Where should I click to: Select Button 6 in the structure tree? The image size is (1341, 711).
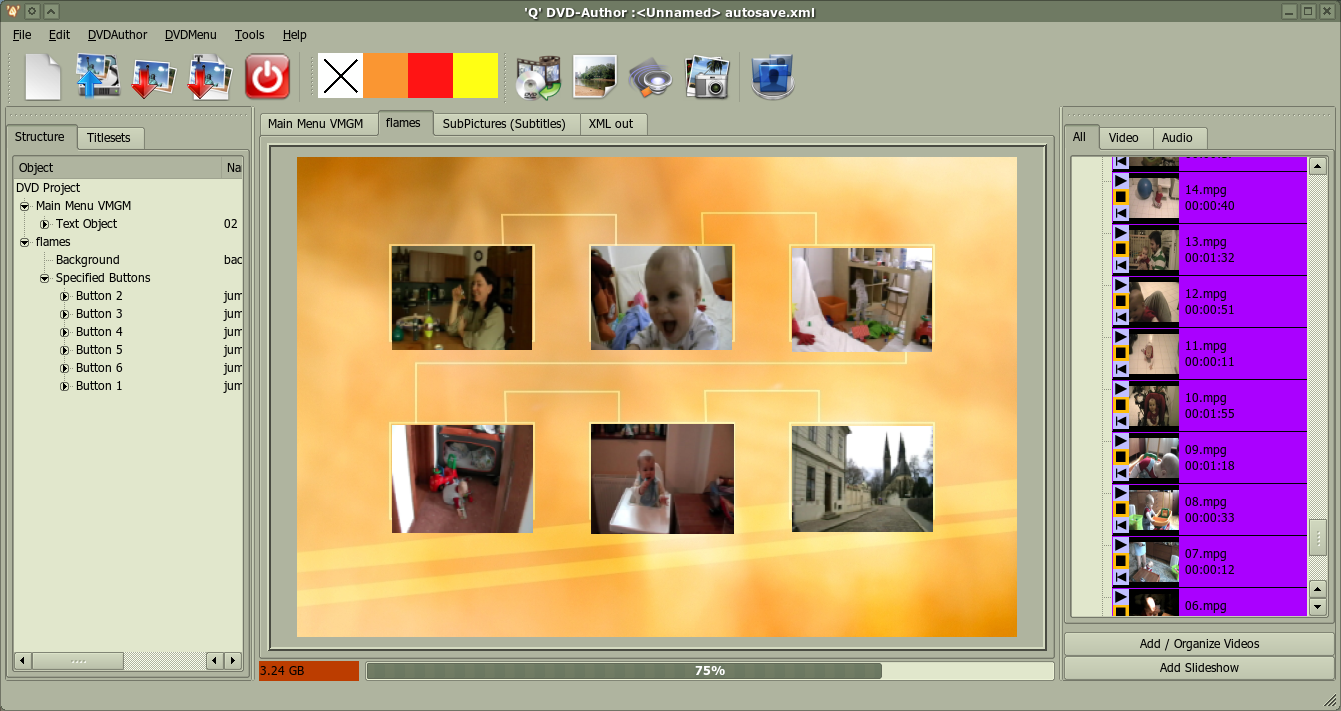tap(99, 368)
